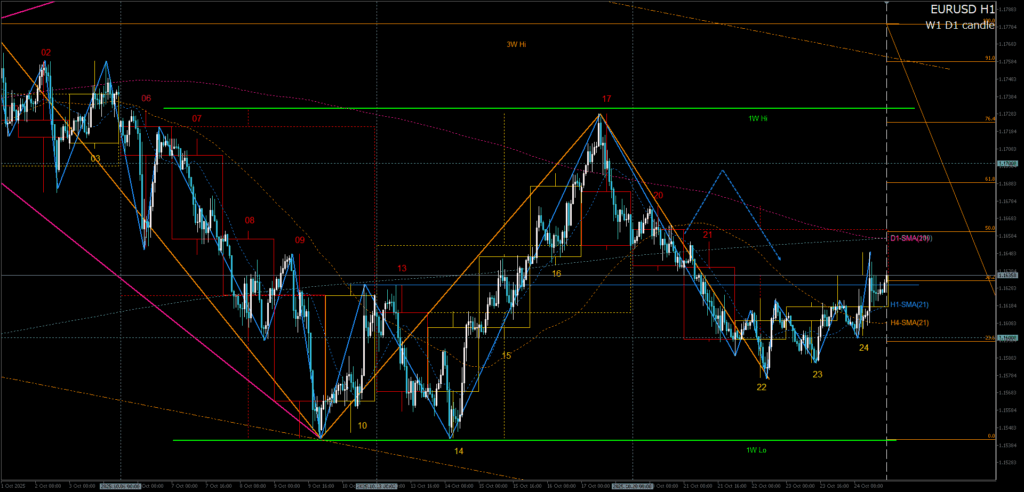Click the EURUSD H1 chart title
The width and height of the screenshot is (1024, 492).
point(958,9)
